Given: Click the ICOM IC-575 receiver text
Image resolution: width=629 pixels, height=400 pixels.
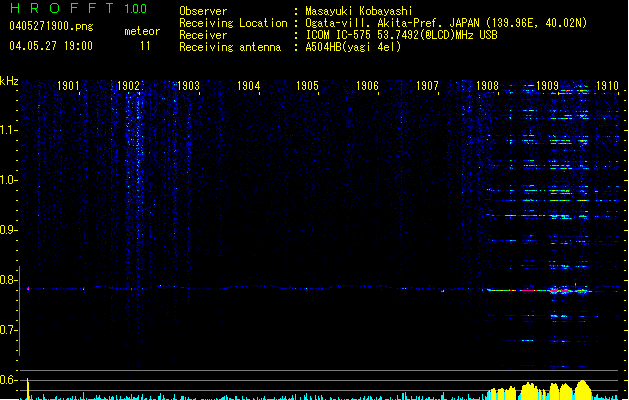Looking at the screenshot, I should (401, 35).
